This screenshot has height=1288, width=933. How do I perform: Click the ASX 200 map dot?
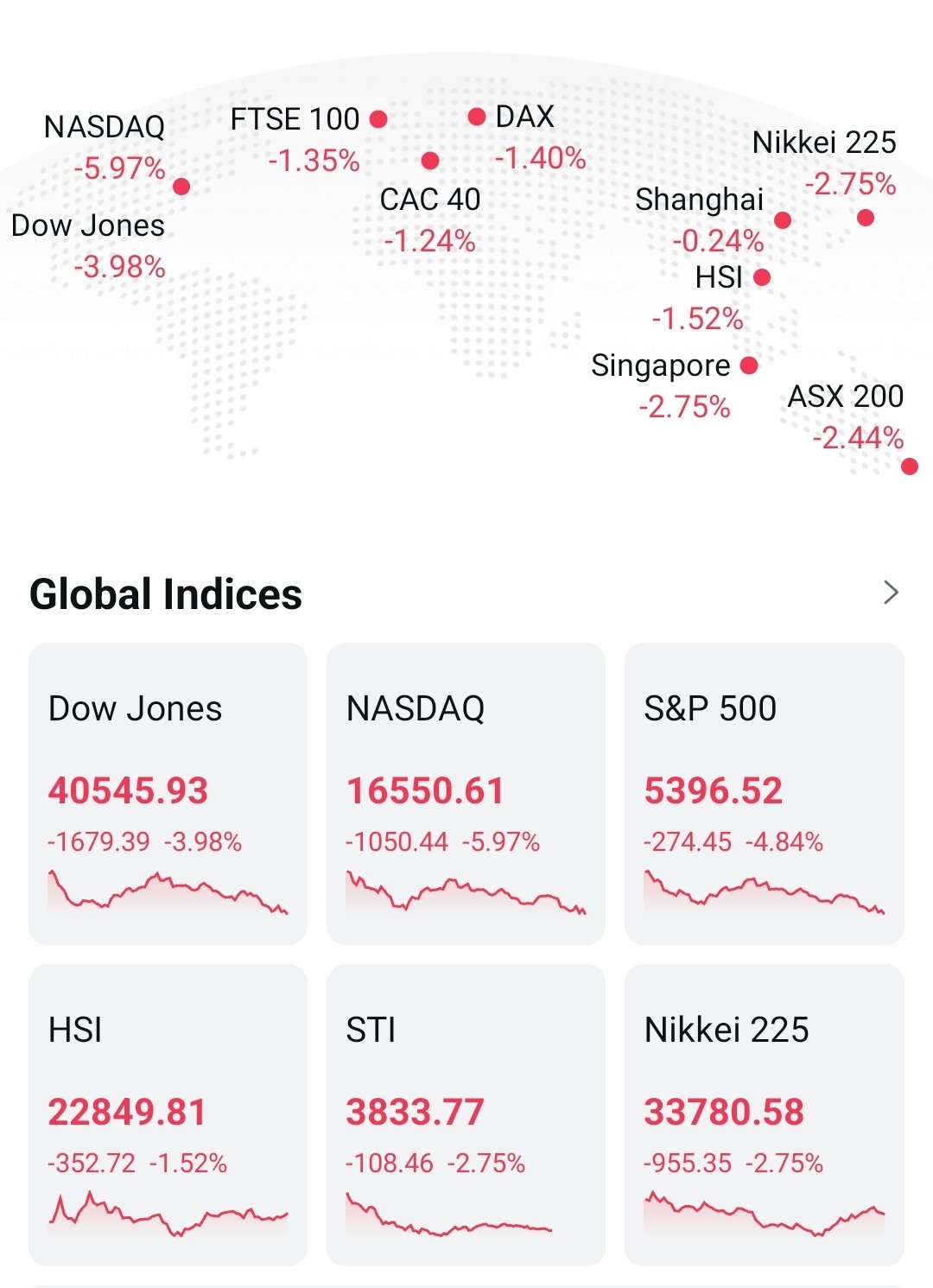tap(909, 466)
